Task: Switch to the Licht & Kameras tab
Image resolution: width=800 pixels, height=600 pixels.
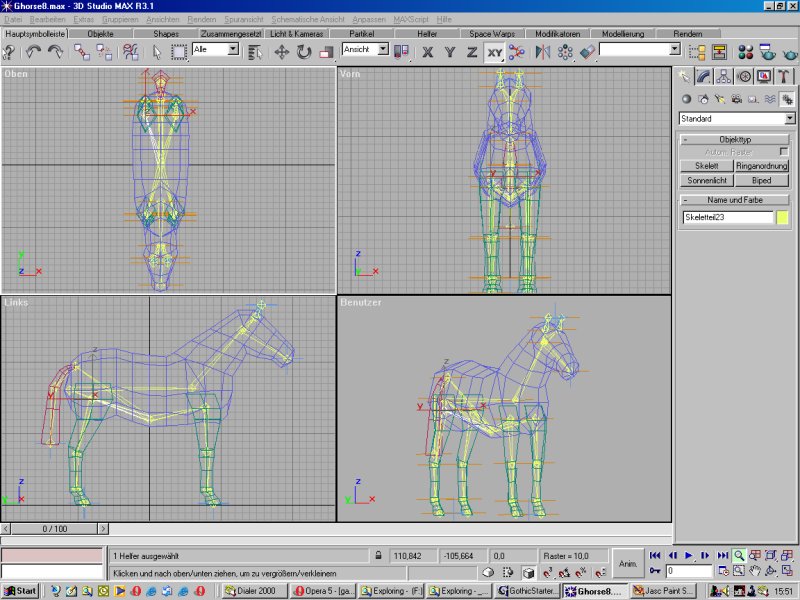Action: coord(296,33)
